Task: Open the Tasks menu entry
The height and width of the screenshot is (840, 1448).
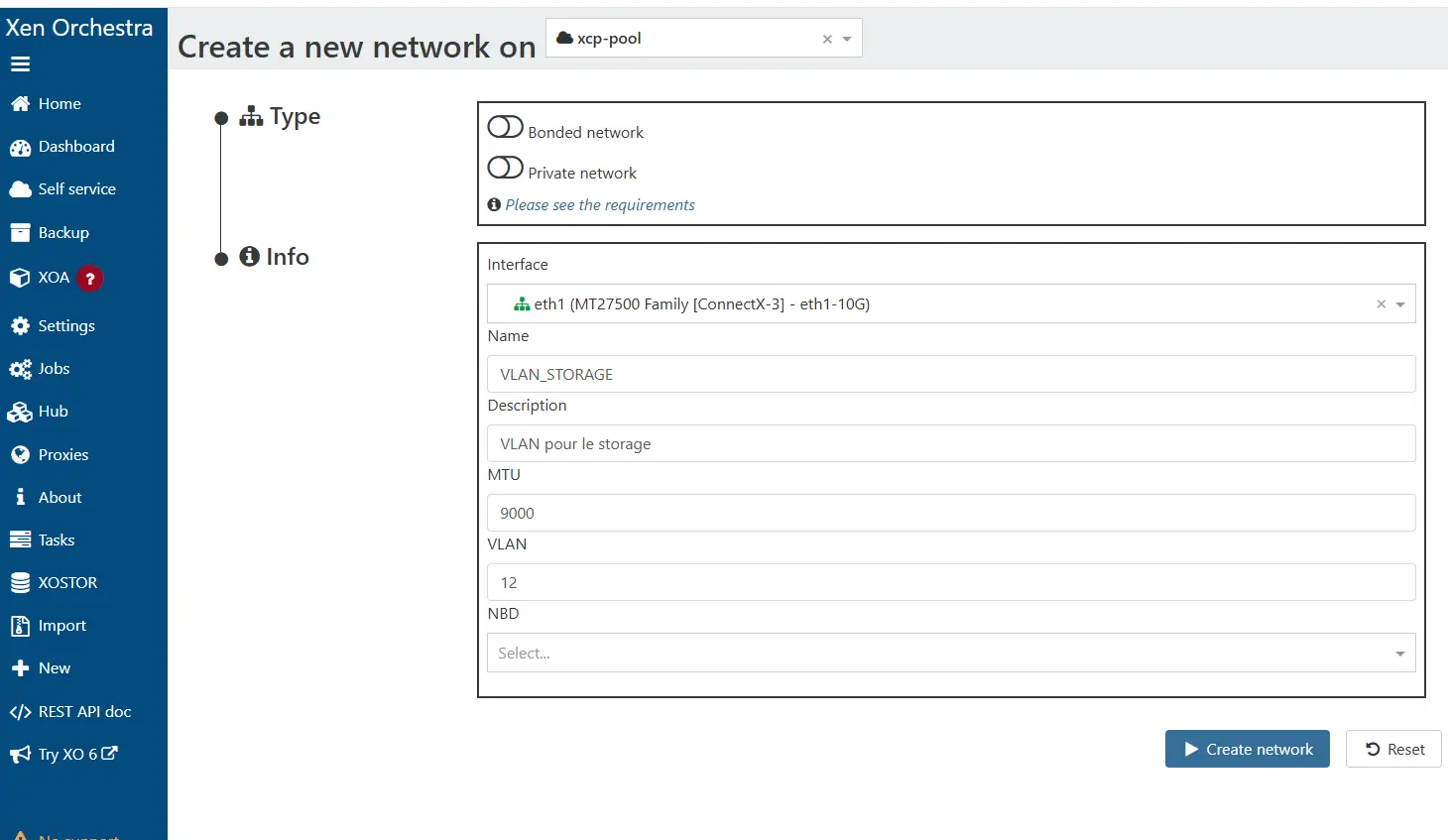Action: (x=57, y=540)
